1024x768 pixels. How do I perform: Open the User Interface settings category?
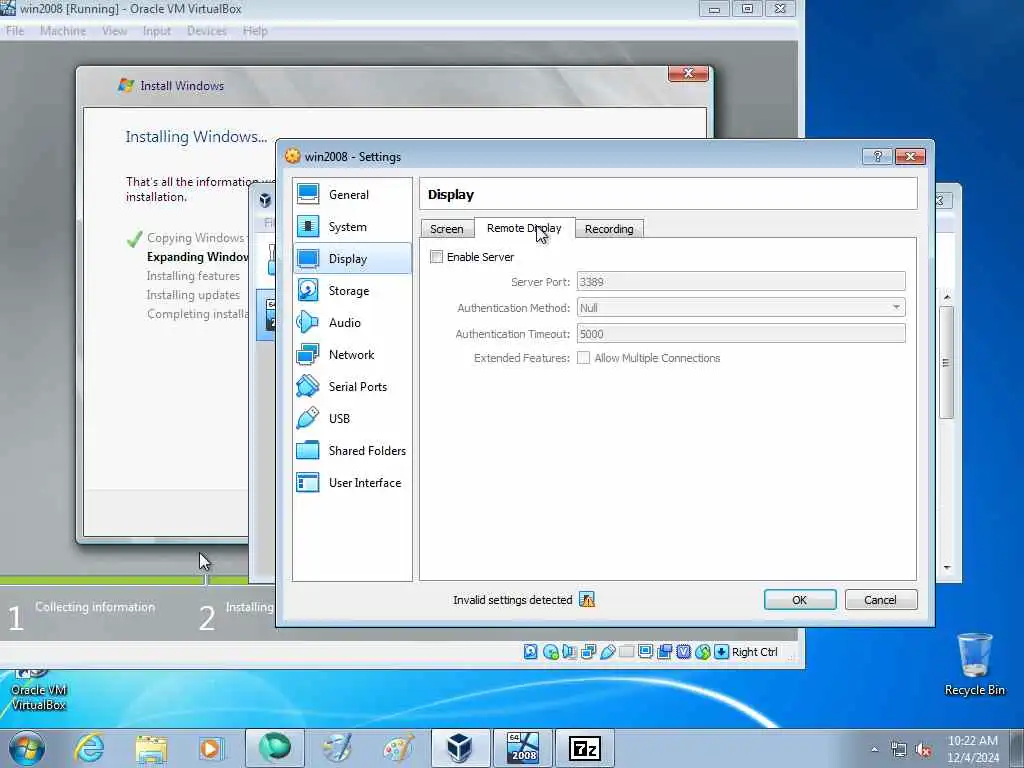coord(352,483)
